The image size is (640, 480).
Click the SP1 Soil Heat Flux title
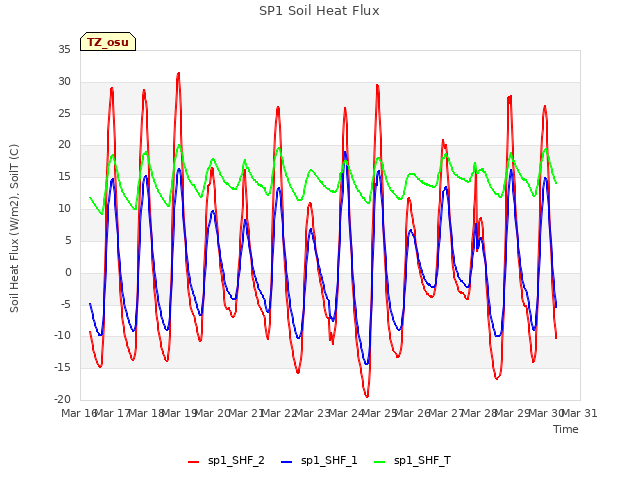319,11
